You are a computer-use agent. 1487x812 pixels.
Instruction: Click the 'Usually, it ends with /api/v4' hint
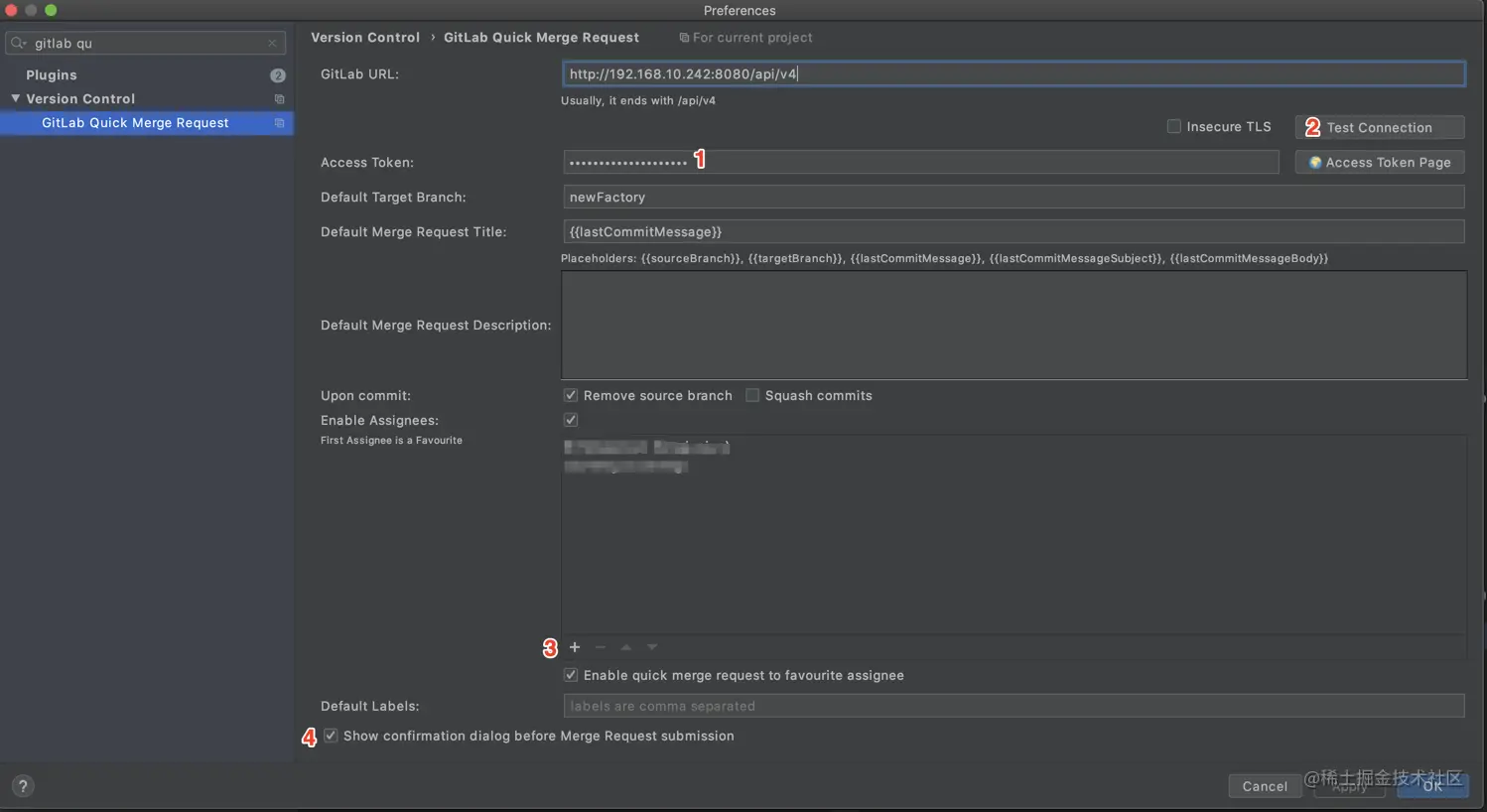pyautogui.click(x=638, y=100)
